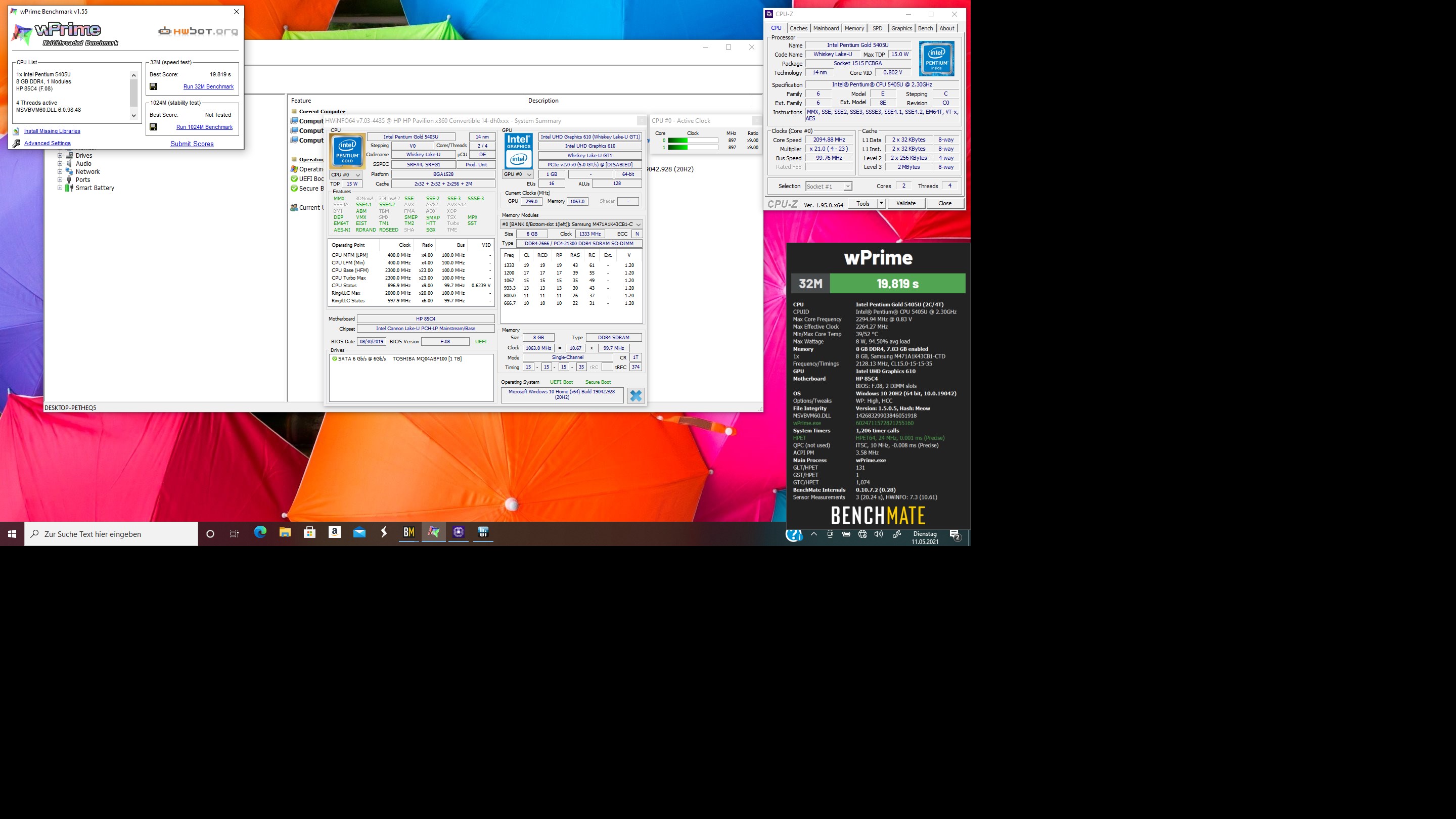Open Task View from the taskbar

click(235, 534)
